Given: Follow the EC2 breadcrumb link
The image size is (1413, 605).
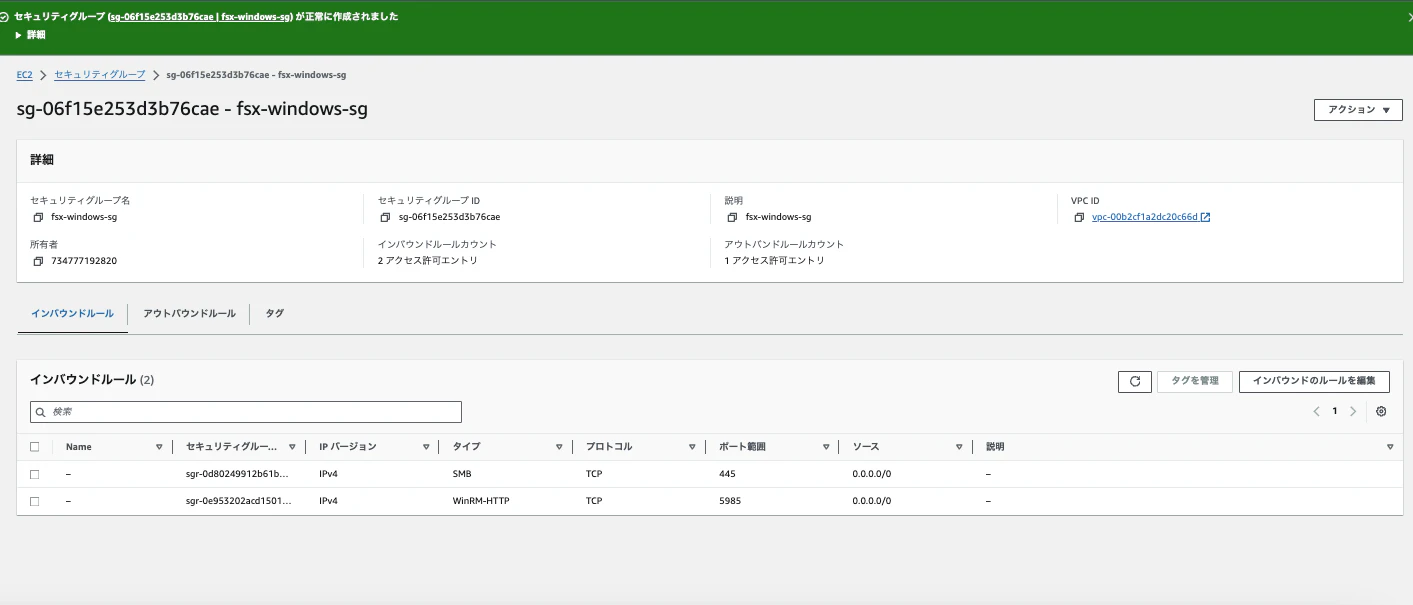Looking at the screenshot, I should click(x=23, y=74).
